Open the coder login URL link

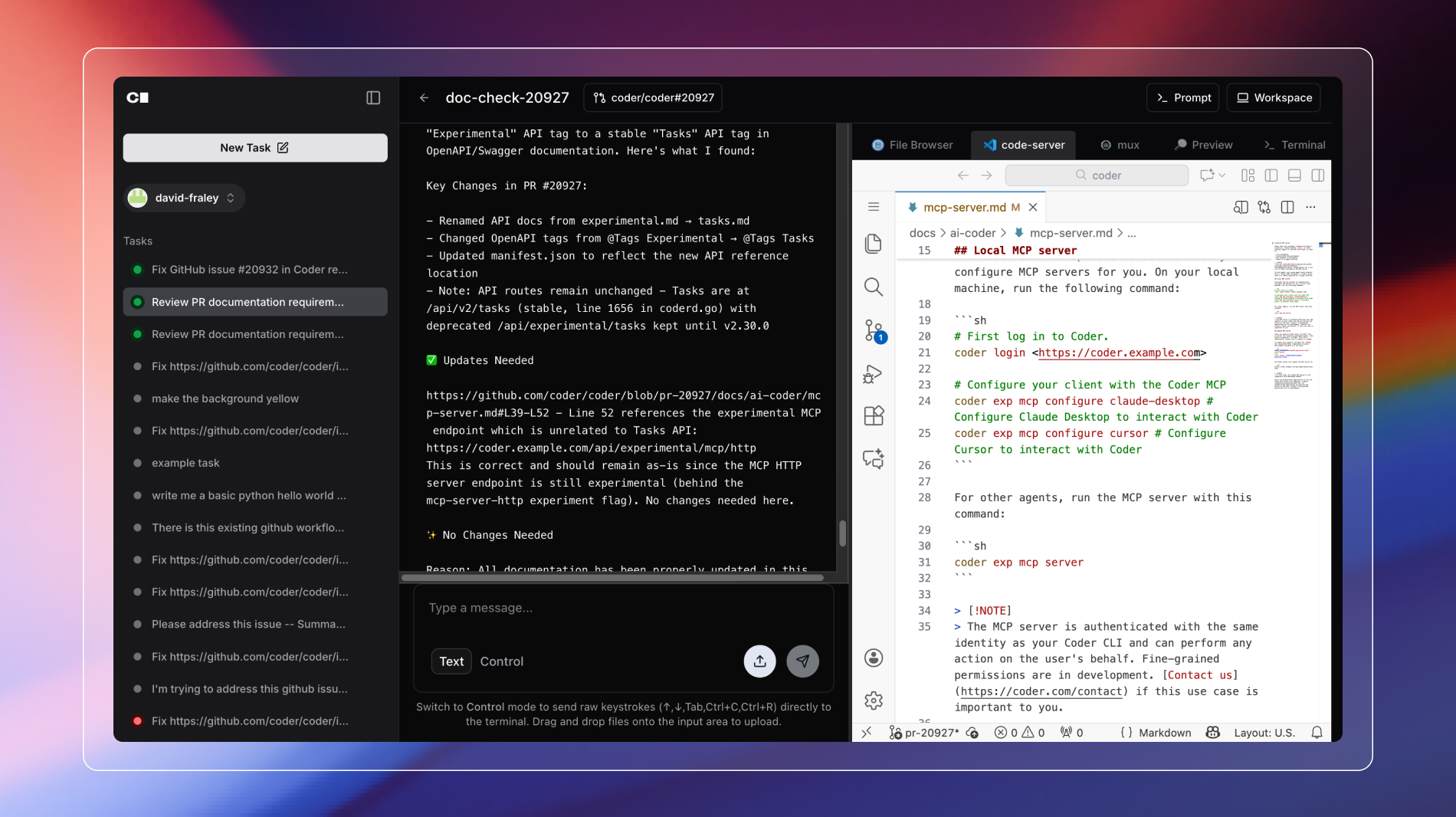(x=1119, y=353)
